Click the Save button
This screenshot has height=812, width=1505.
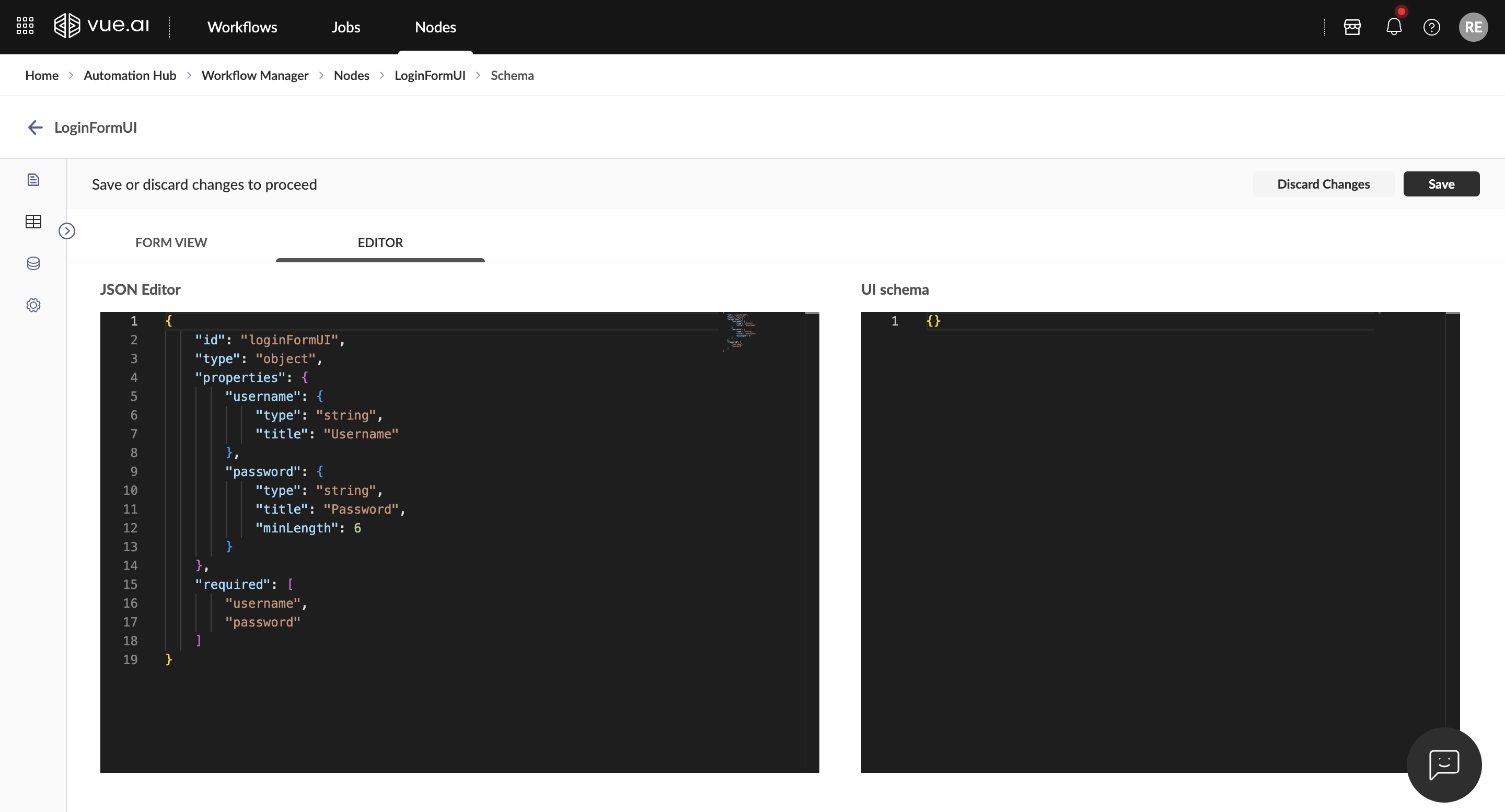pos(1441,184)
